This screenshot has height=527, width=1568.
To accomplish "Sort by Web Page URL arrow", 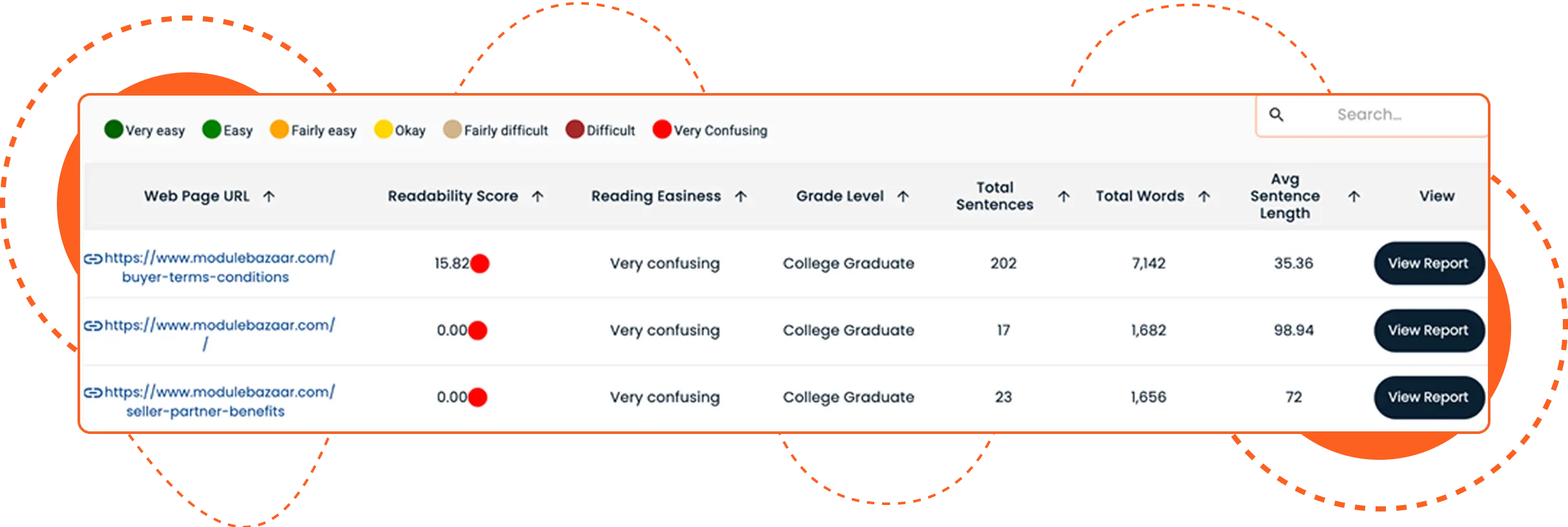I will [x=269, y=196].
